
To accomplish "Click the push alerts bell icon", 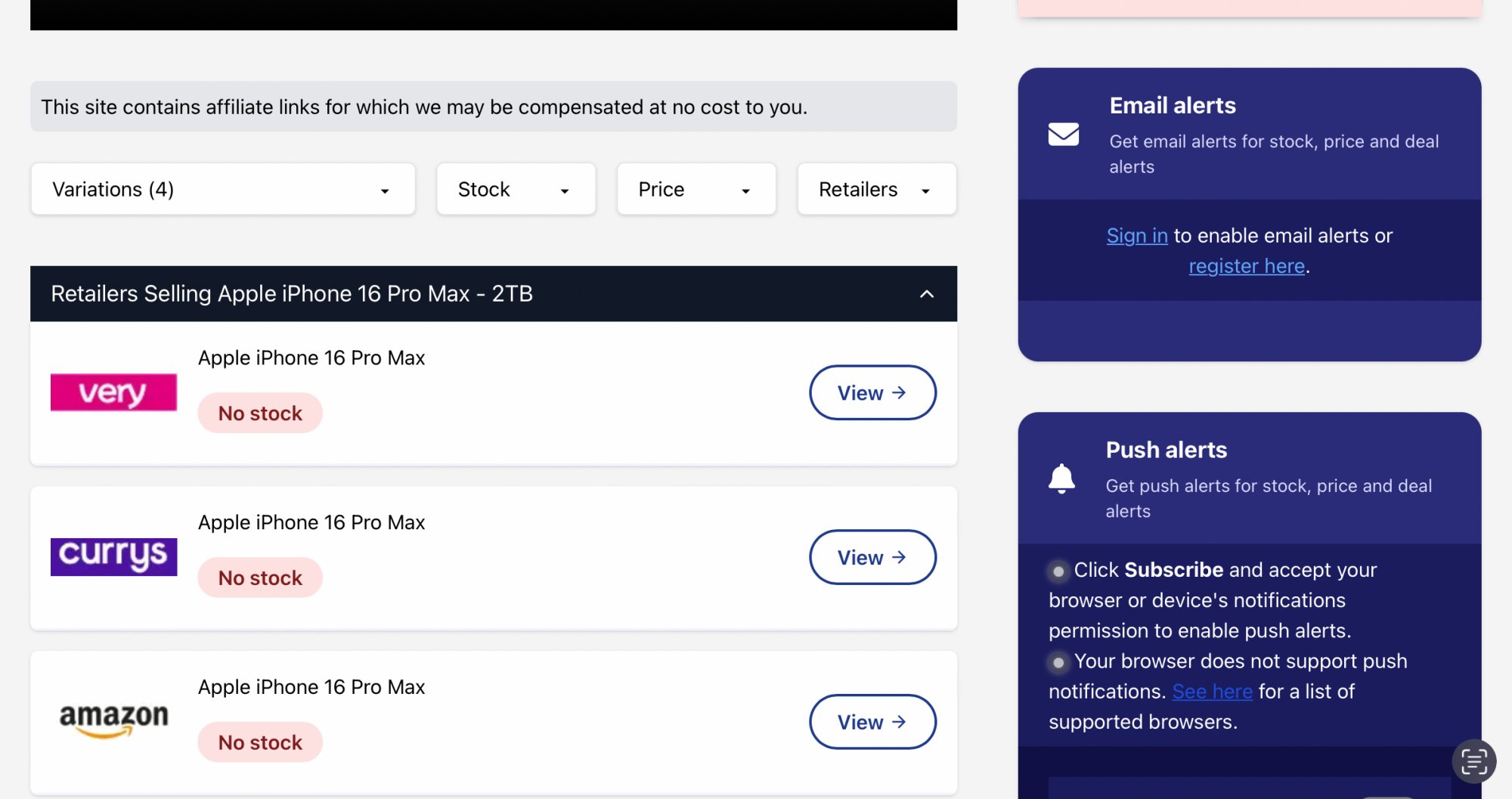I will (x=1061, y=478).
